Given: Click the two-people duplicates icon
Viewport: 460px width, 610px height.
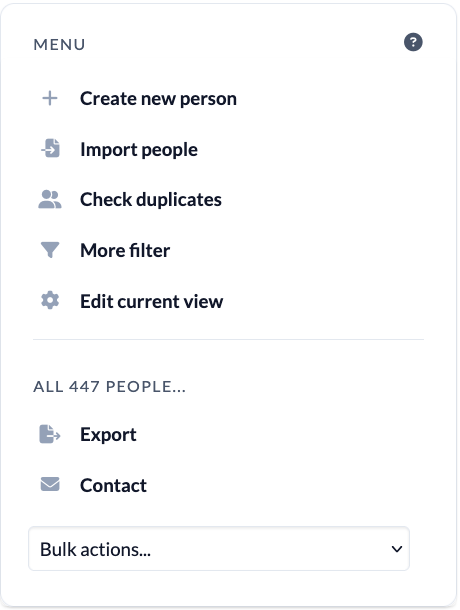Looking at the screenshot, I should 50,199.
